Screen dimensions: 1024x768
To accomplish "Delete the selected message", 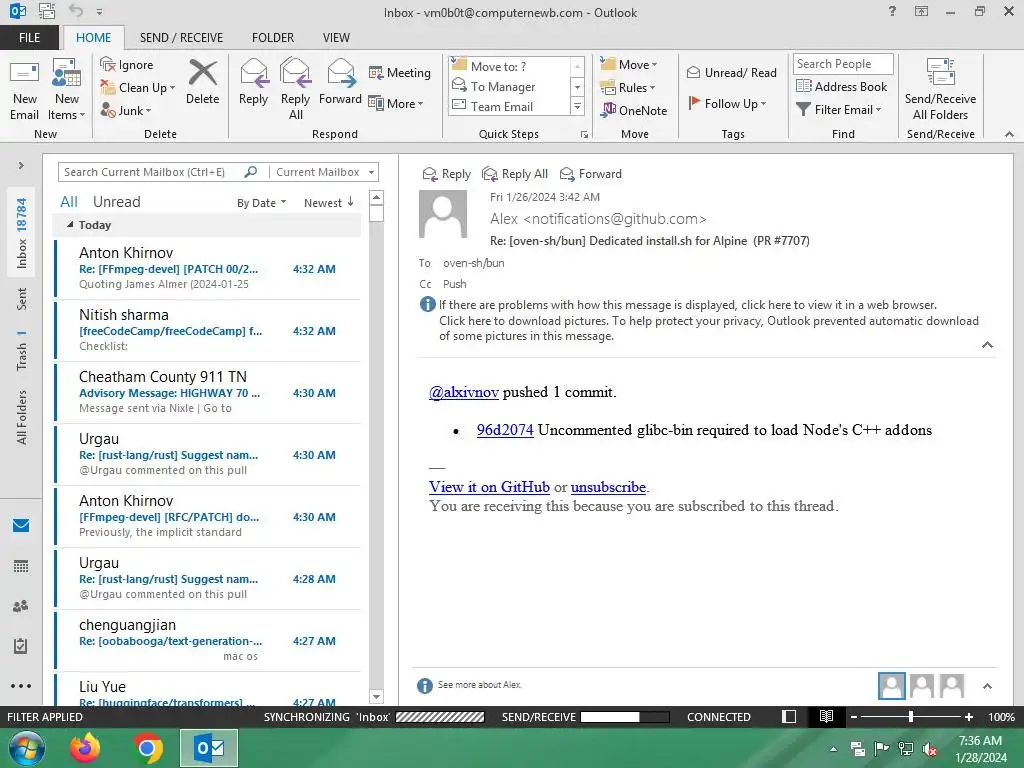I will coord(202,82).
